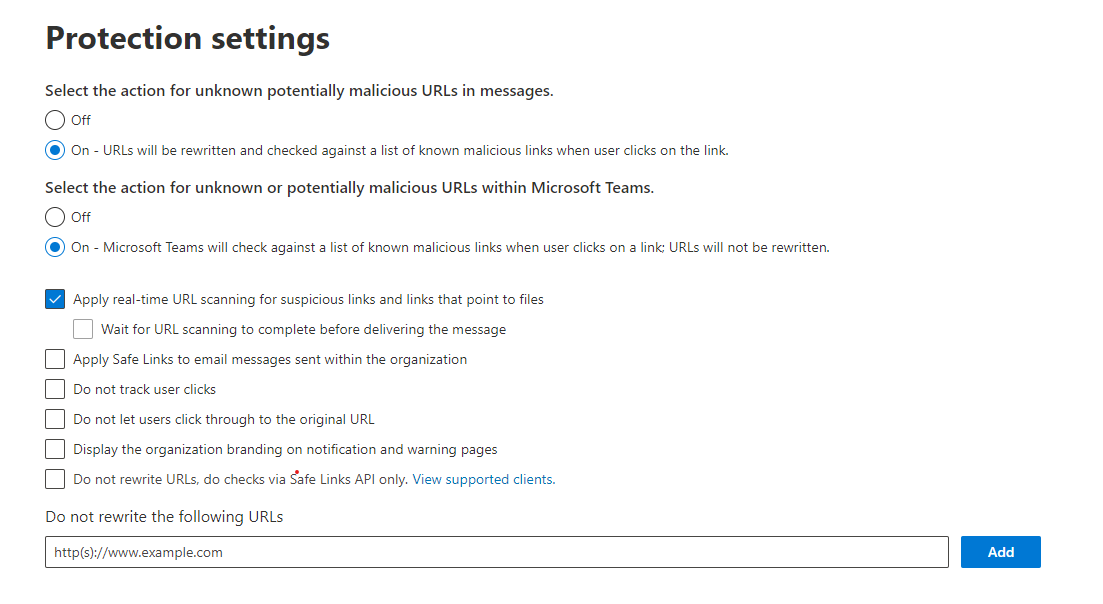Enable On option for Teams link checking
The height and width of the screenshot is (604, 1103).
click(55, 247)
